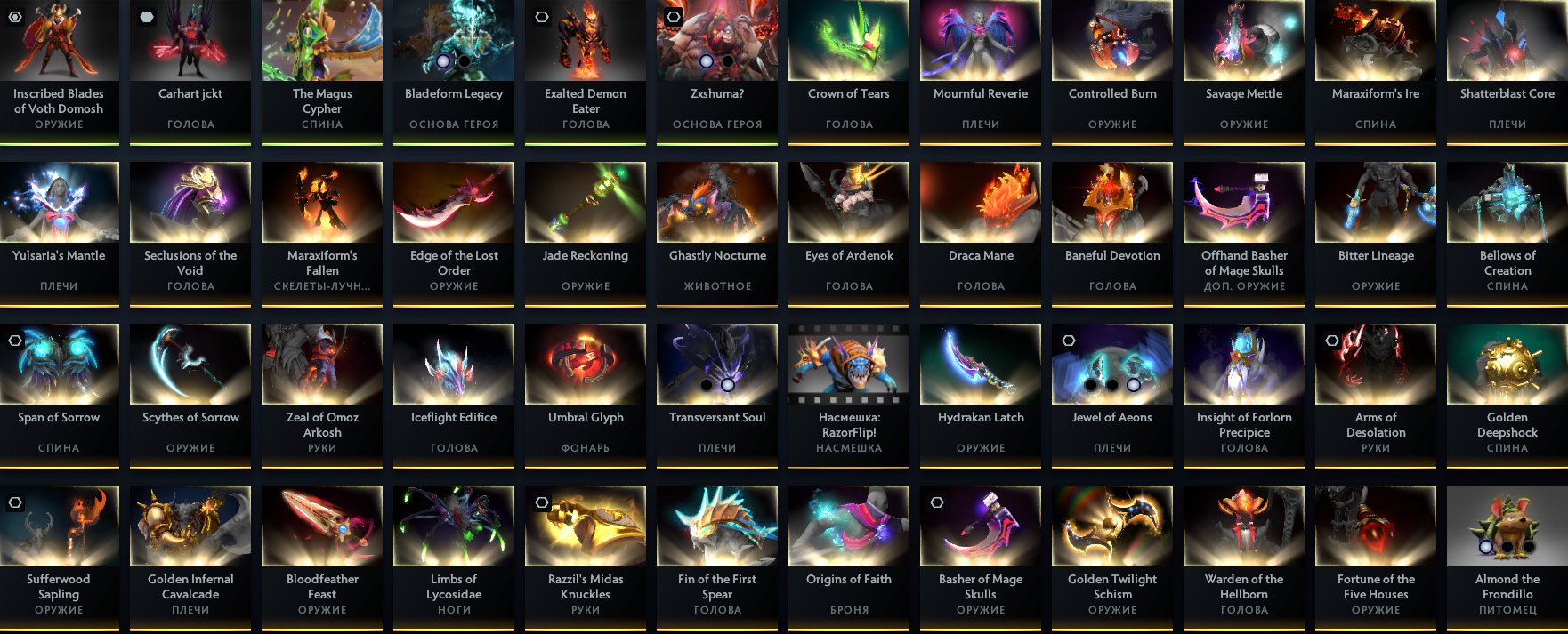Choose the Draca Mane head item

pos(981,234)
